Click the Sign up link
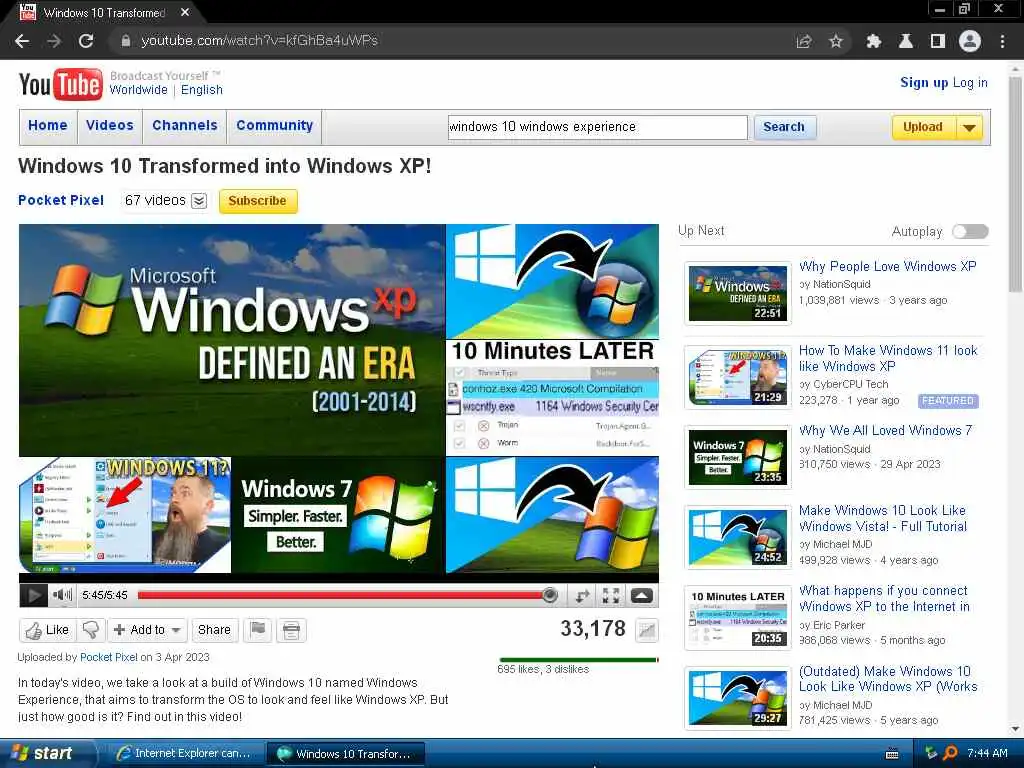The width and height of the screenshot is (1024, 768). 924,82
